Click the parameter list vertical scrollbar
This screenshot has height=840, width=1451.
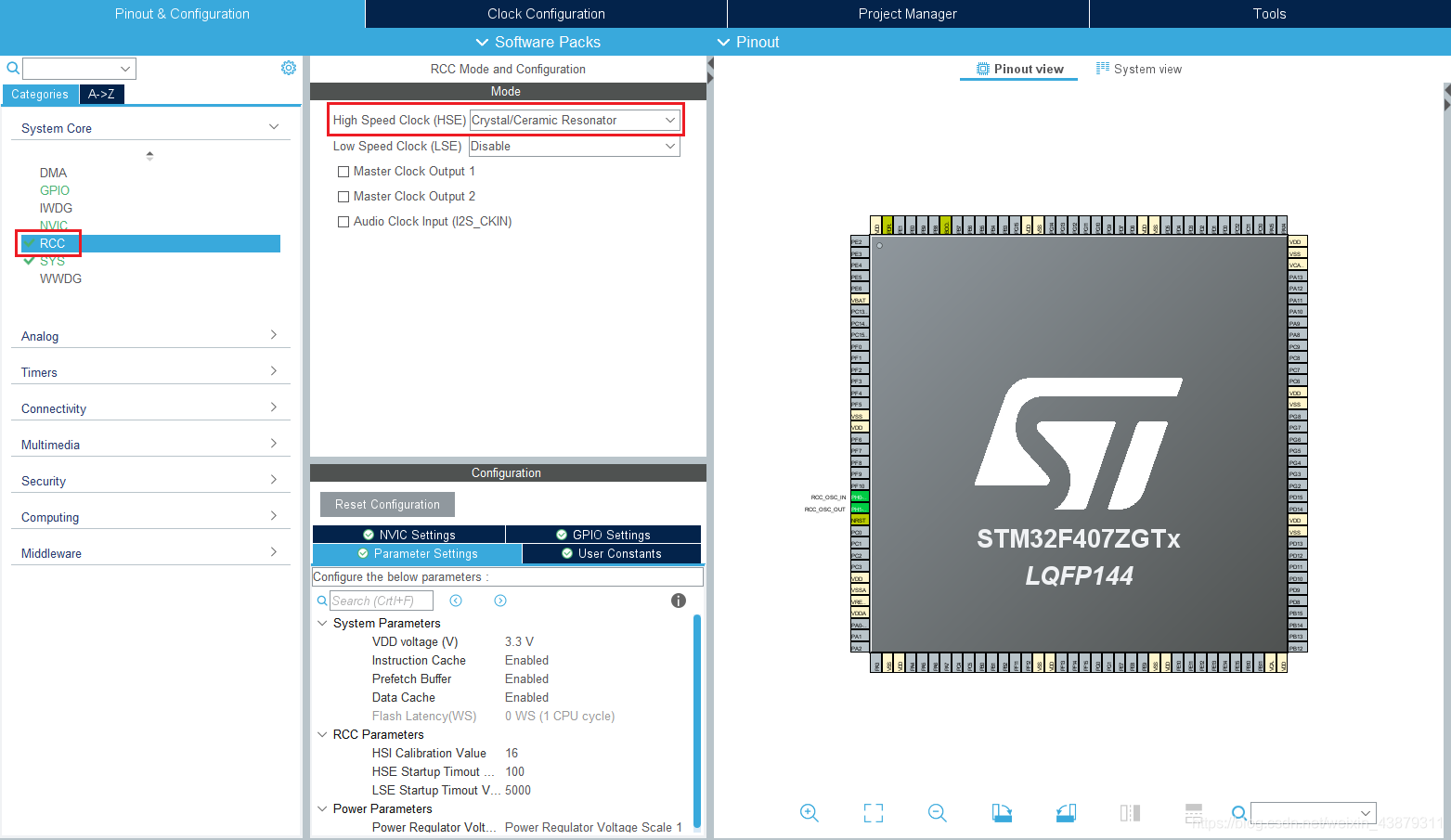(x=697, y=719)
